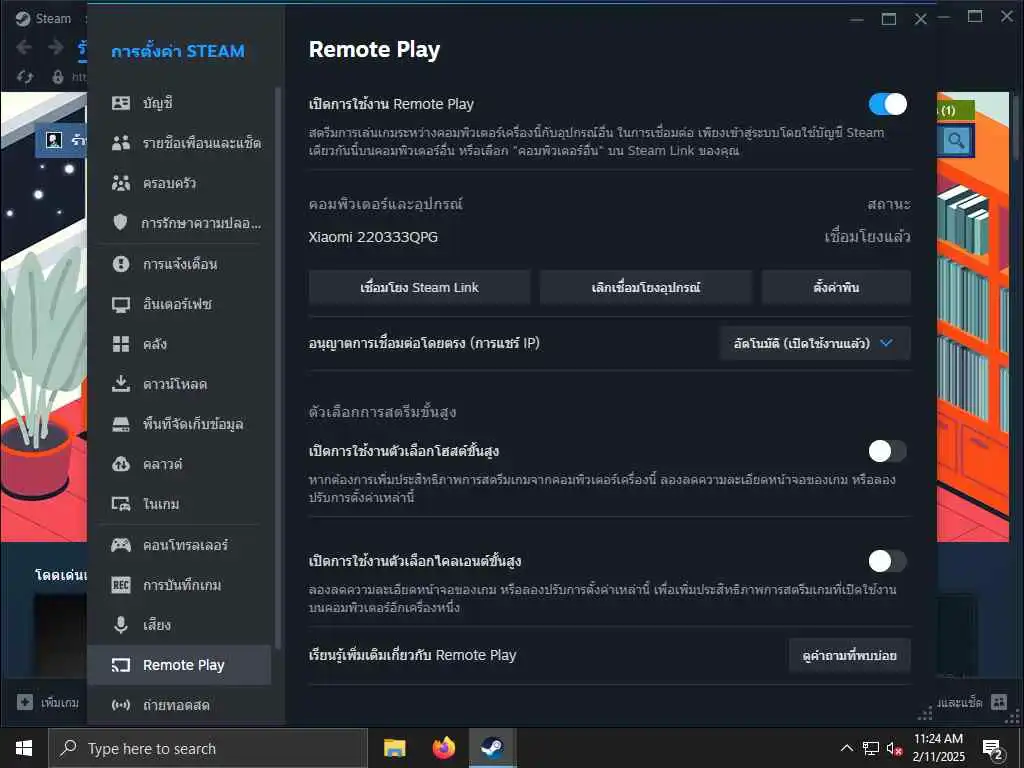Click the คอนโทรลเลอร์ gamepad icon

[x=121, y=545]
